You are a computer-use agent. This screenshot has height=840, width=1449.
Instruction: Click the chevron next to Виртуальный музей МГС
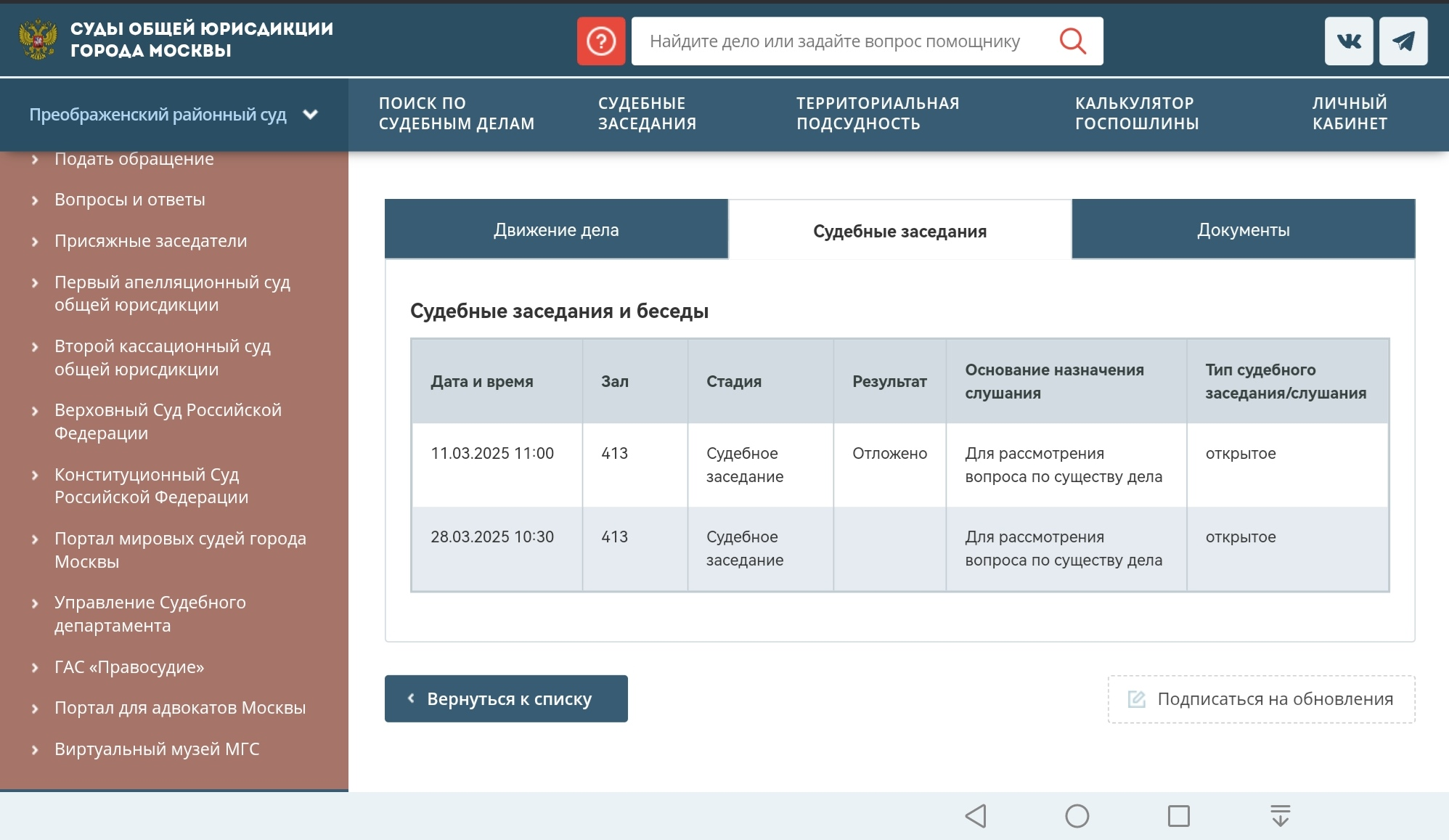click(x=34, y=749)
